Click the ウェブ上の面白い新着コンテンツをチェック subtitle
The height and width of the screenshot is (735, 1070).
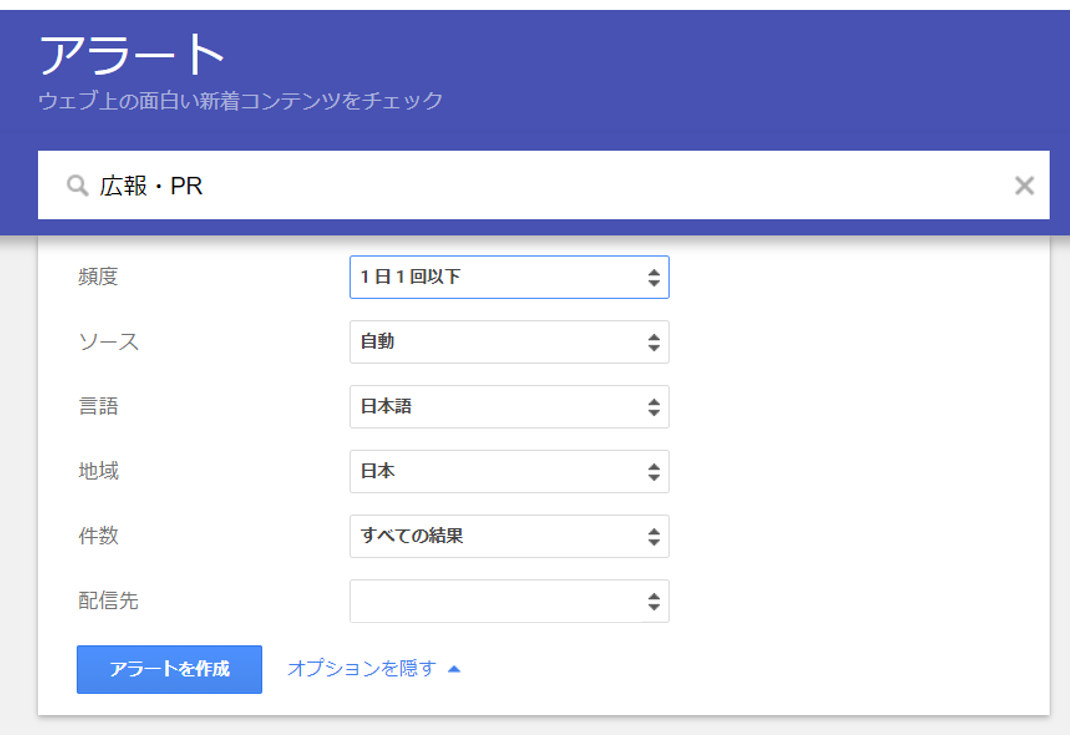[x=240, y=101]
